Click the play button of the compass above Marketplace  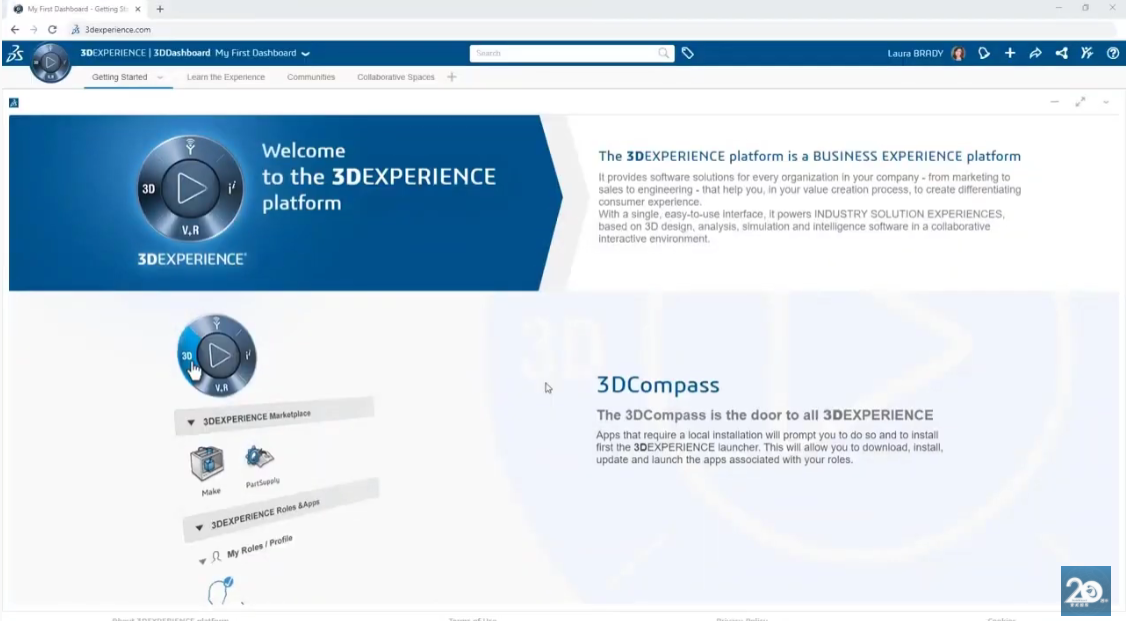click(218, 355)
